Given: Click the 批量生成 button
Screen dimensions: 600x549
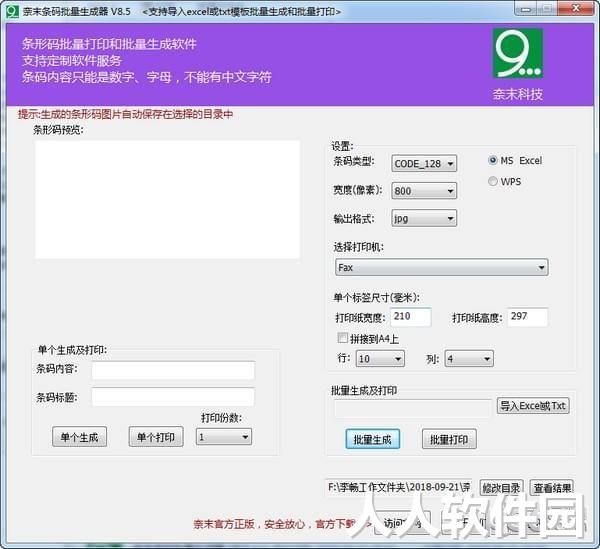Looking at the screenshot, I should pyautogui.click(x=373, y=439).
